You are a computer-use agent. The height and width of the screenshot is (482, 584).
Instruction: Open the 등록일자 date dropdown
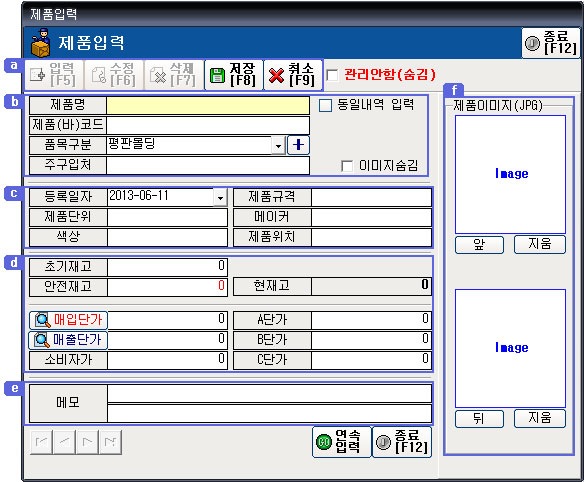pyautogui.click(x=220, y=197)
